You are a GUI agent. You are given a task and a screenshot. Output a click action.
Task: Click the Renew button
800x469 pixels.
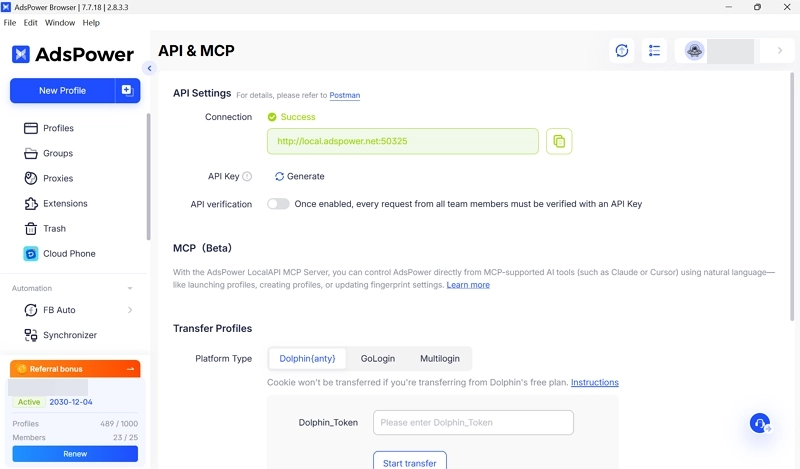click(x=75, y=454)
